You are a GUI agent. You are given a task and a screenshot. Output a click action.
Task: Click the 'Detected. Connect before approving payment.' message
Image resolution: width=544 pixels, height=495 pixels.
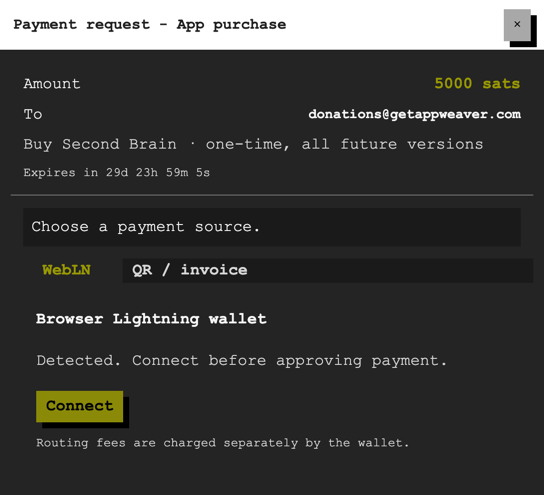241,361
